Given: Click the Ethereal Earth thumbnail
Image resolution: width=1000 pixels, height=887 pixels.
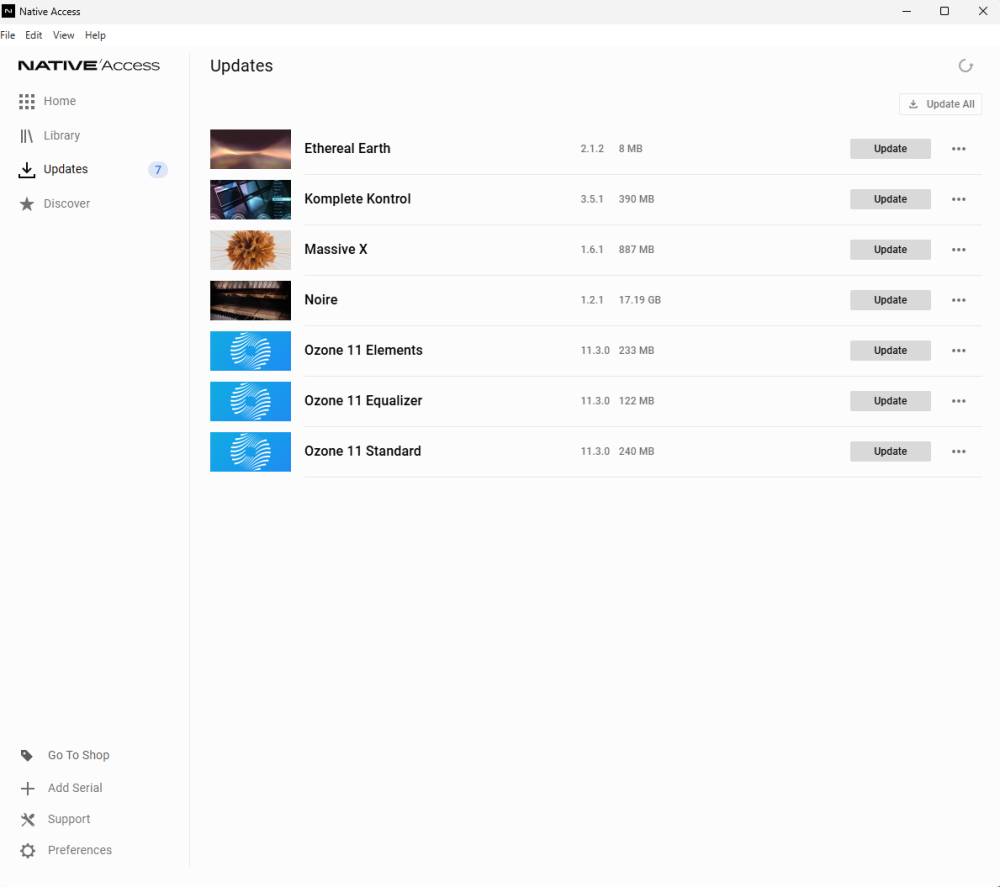Looking at the screenshot, I should click(250, 149).
